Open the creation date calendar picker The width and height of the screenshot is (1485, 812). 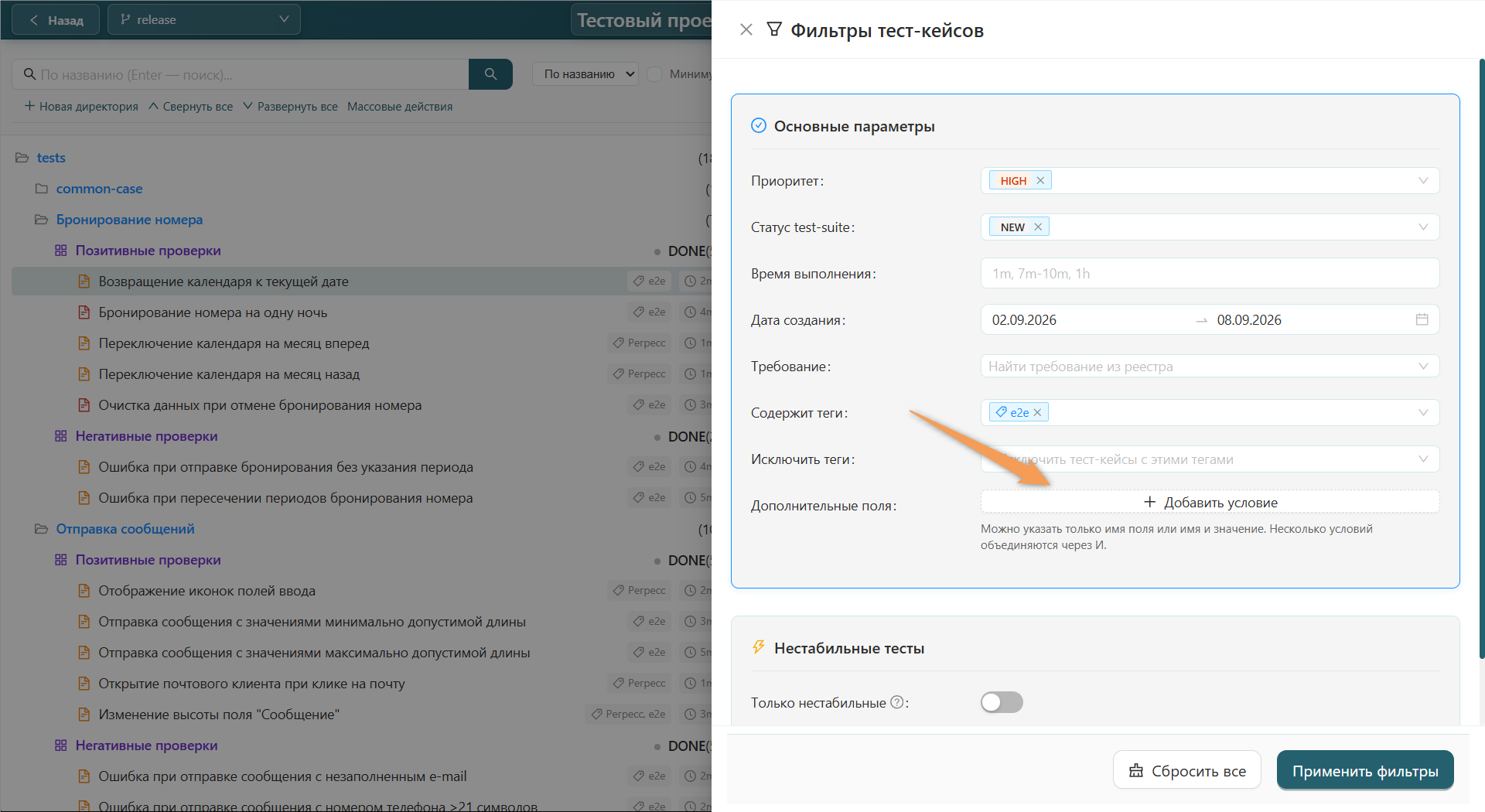(x=1422, y=319)
